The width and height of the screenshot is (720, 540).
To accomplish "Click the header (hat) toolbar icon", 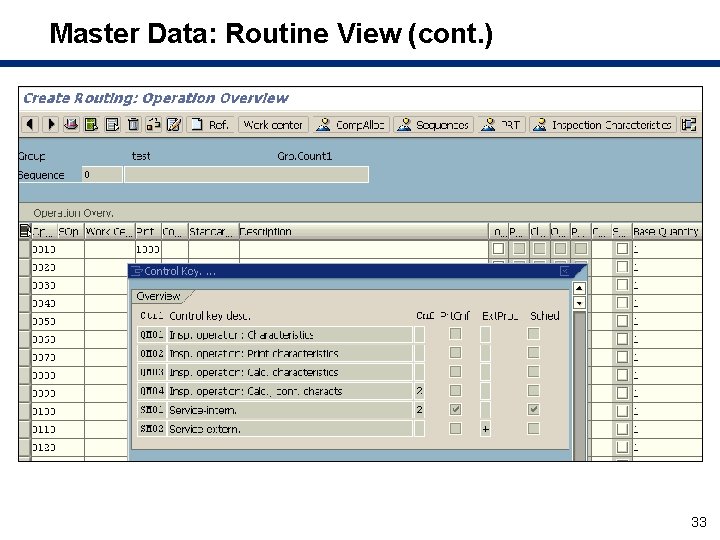I will click(x=71, y=124).
